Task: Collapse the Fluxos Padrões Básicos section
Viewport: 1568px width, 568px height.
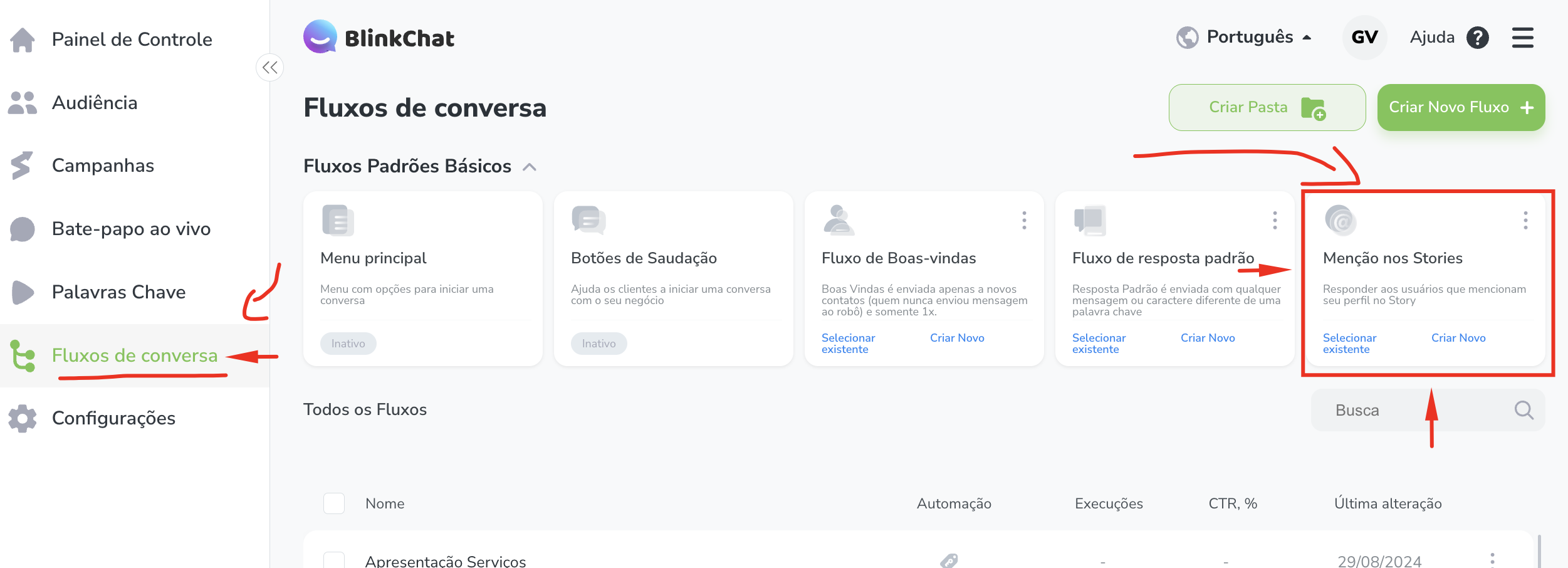Action: tap(530, 167)
